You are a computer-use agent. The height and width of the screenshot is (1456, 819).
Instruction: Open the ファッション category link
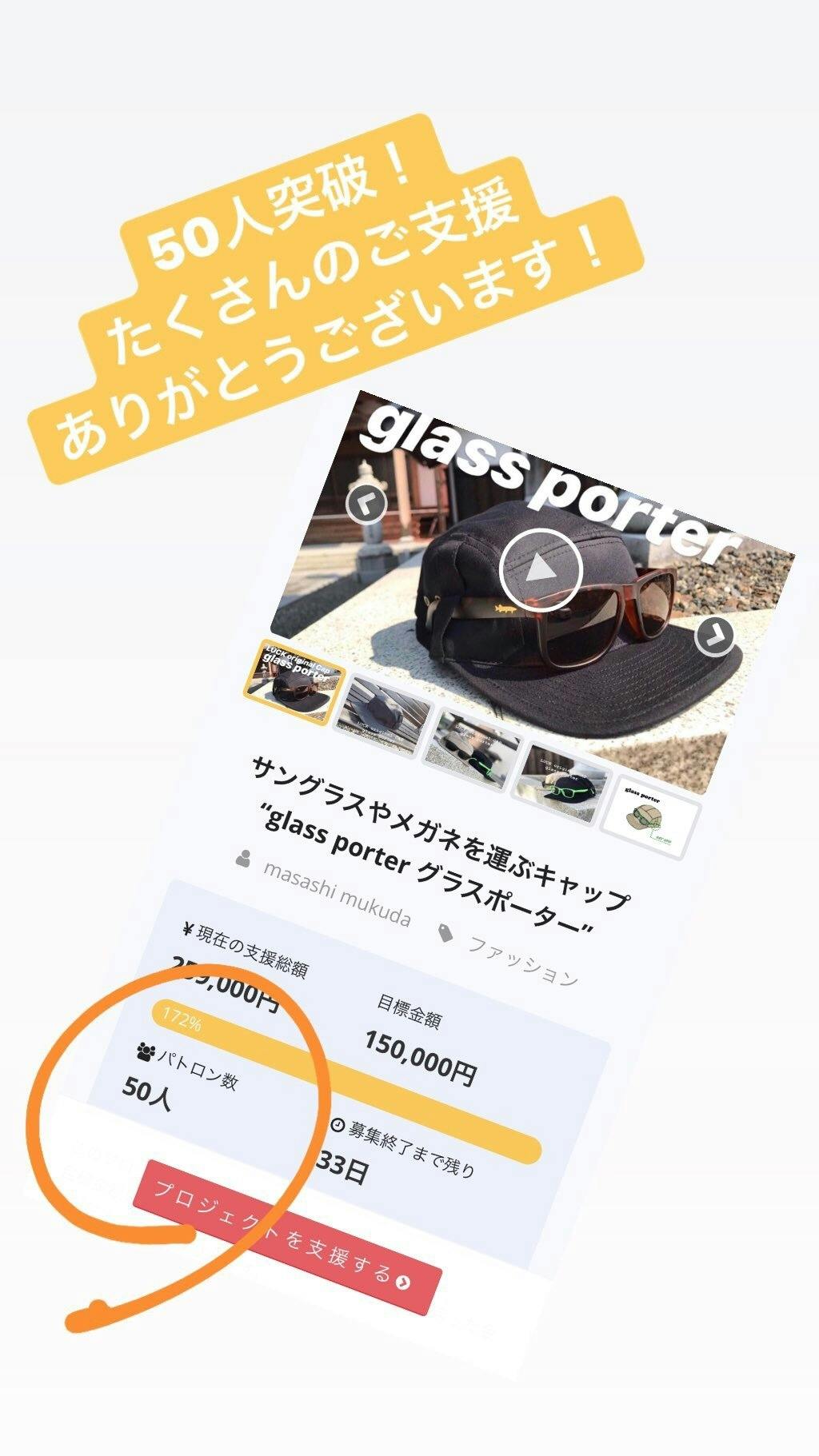tap(522, 960)
